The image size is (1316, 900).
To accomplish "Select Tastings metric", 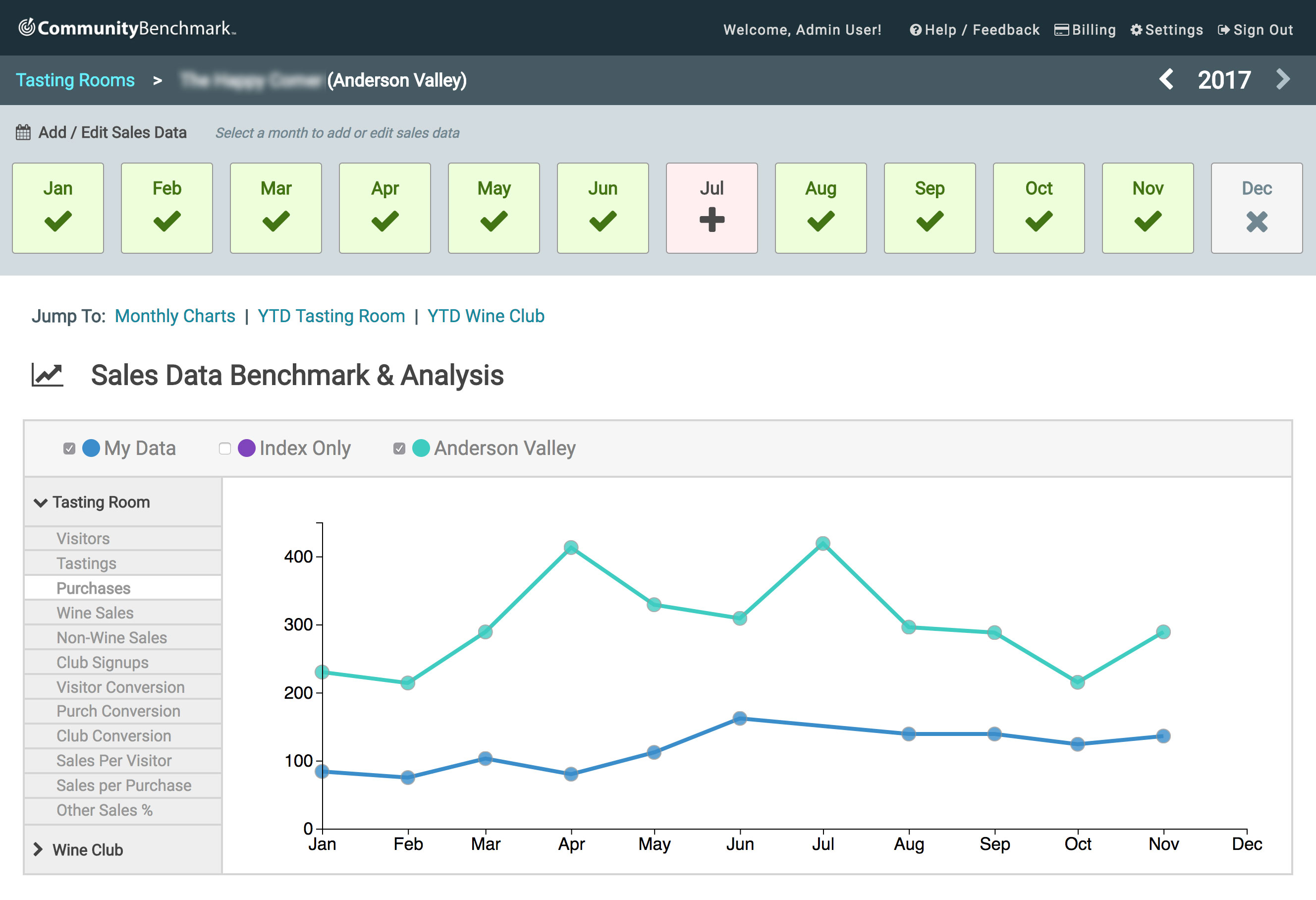I will click(123, 563).
